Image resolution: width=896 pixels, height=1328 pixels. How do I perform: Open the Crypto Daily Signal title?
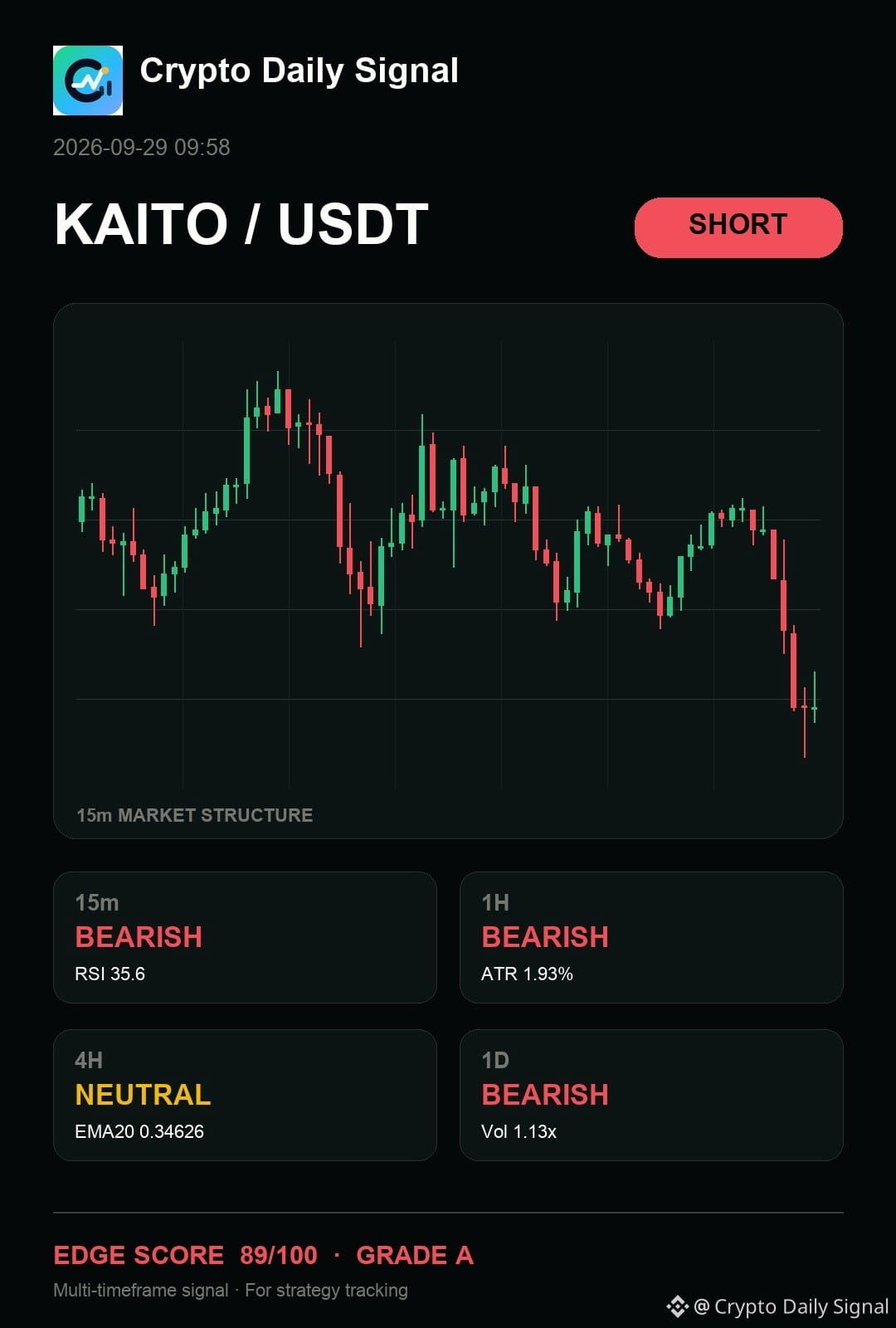pyautogui.click(x=299, y=71)
